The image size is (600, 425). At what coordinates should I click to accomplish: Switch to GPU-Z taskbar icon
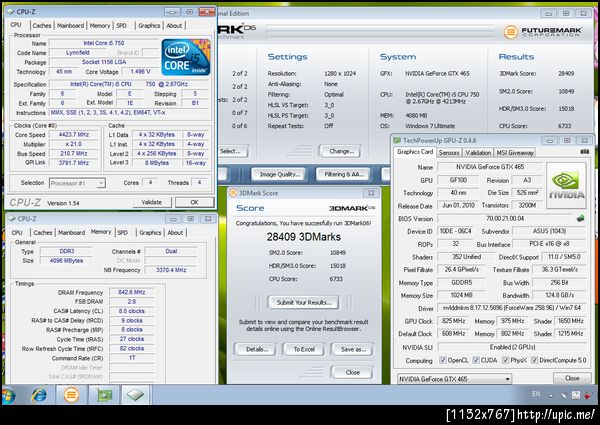coord(104,395)
